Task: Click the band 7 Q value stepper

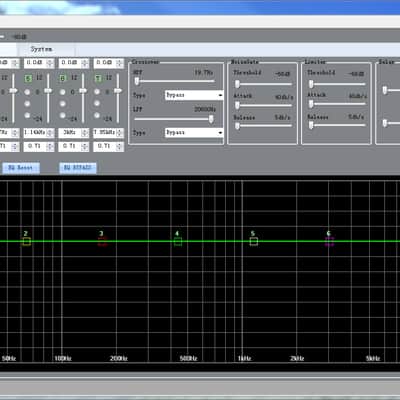Action: [120, 146]
